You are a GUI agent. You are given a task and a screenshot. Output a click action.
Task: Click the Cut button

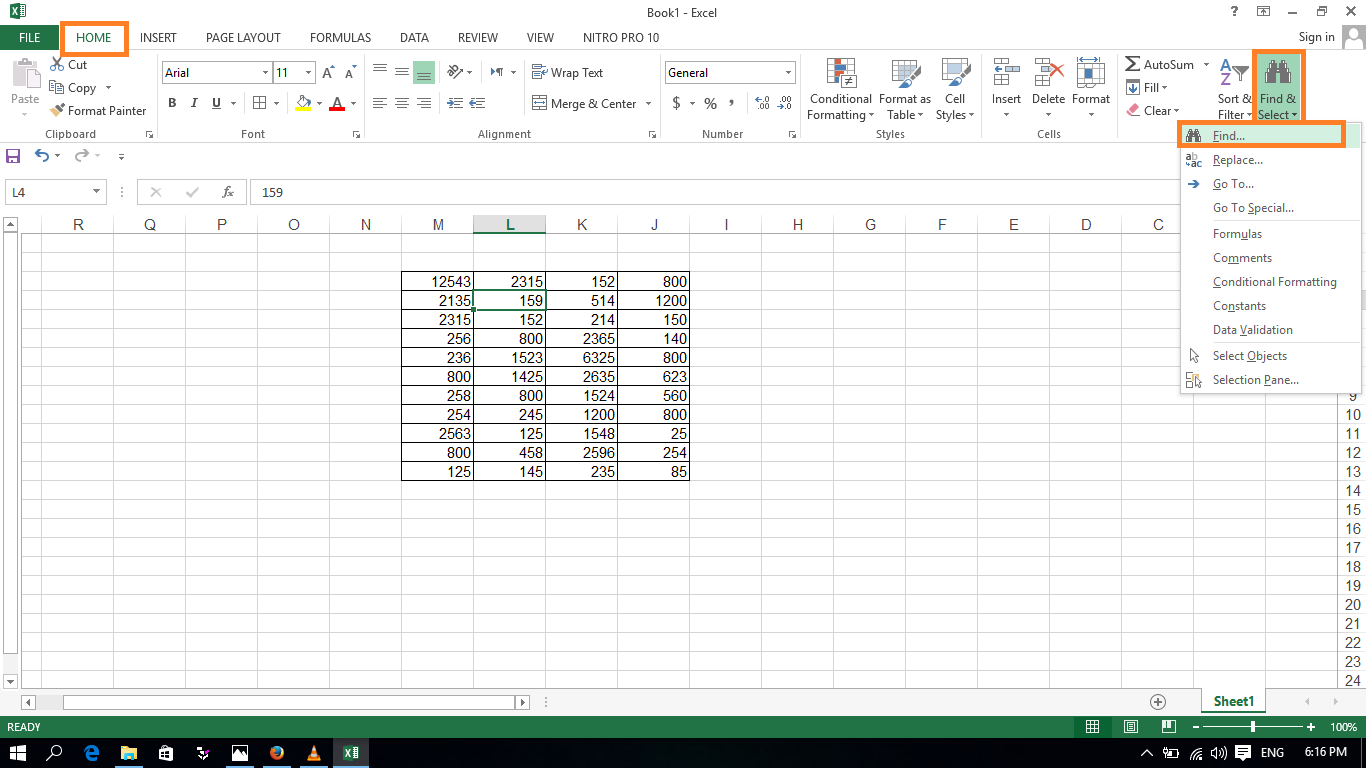click(68, 65)
